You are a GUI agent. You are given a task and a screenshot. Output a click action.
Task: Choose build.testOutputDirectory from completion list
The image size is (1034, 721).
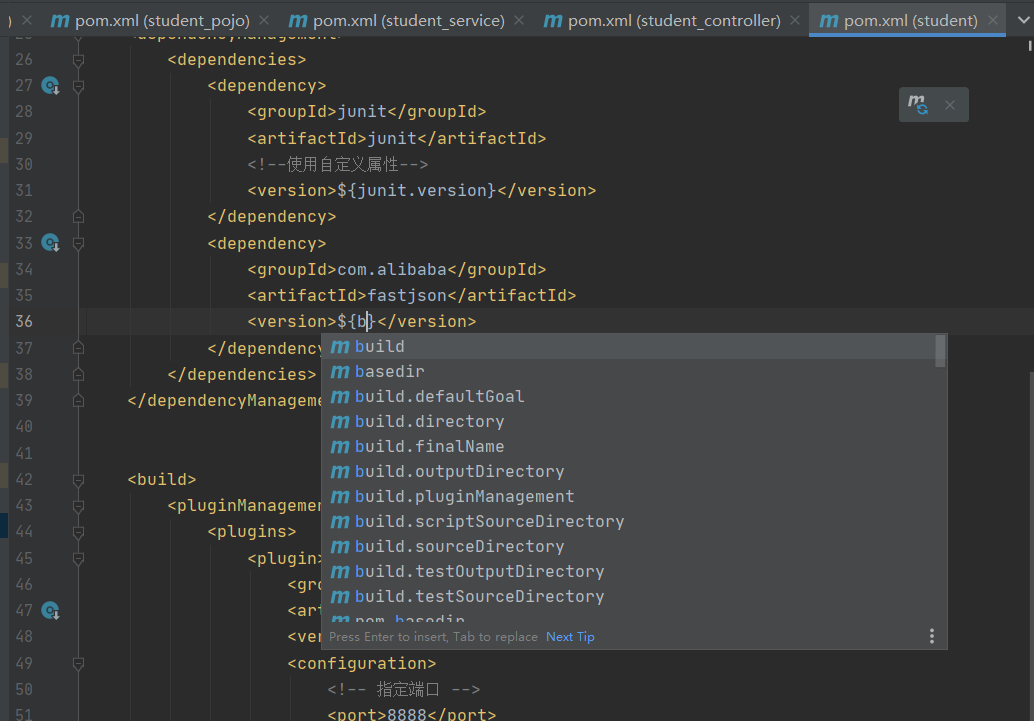[x=628, y=572]
